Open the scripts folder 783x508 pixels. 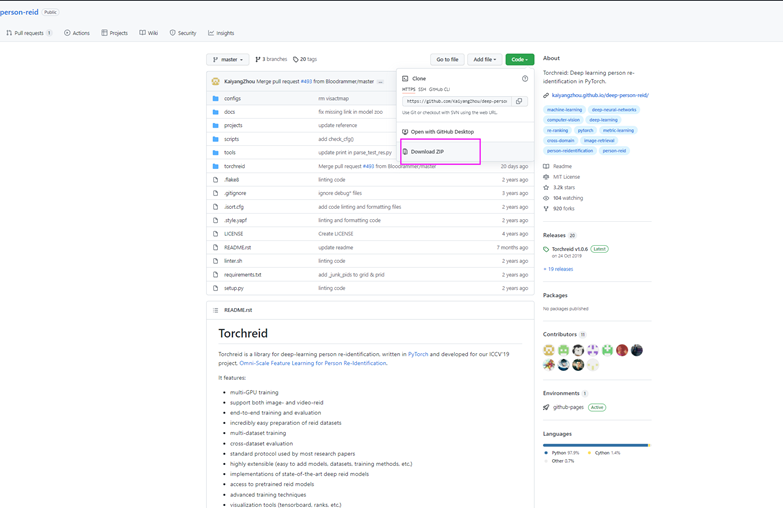232,139
